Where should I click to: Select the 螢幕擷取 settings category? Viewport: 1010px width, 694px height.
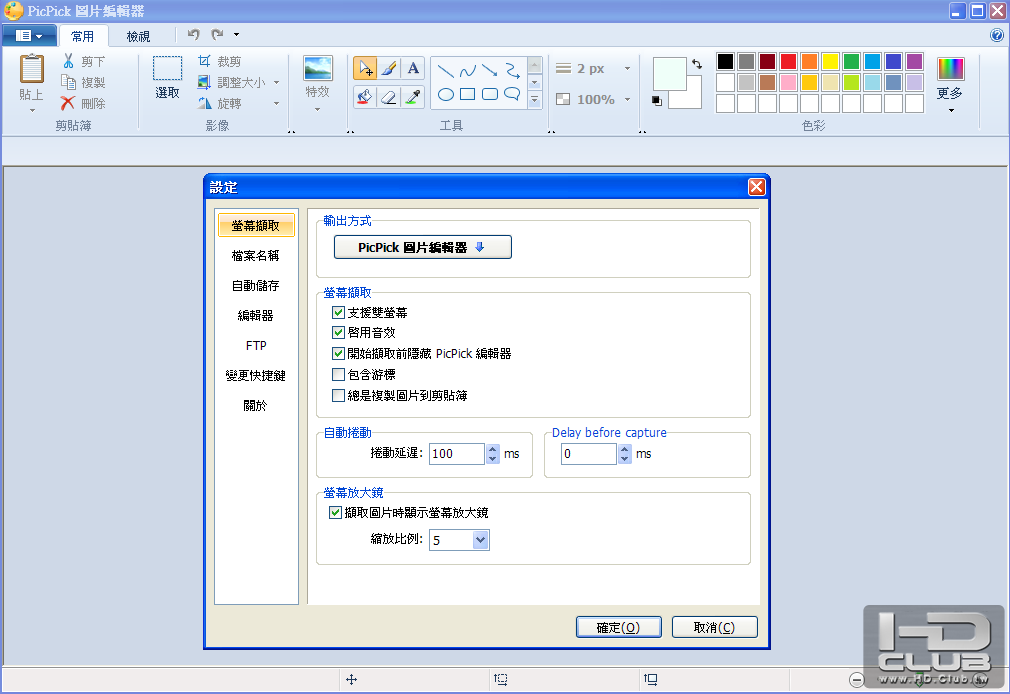(x=256, y=226)
